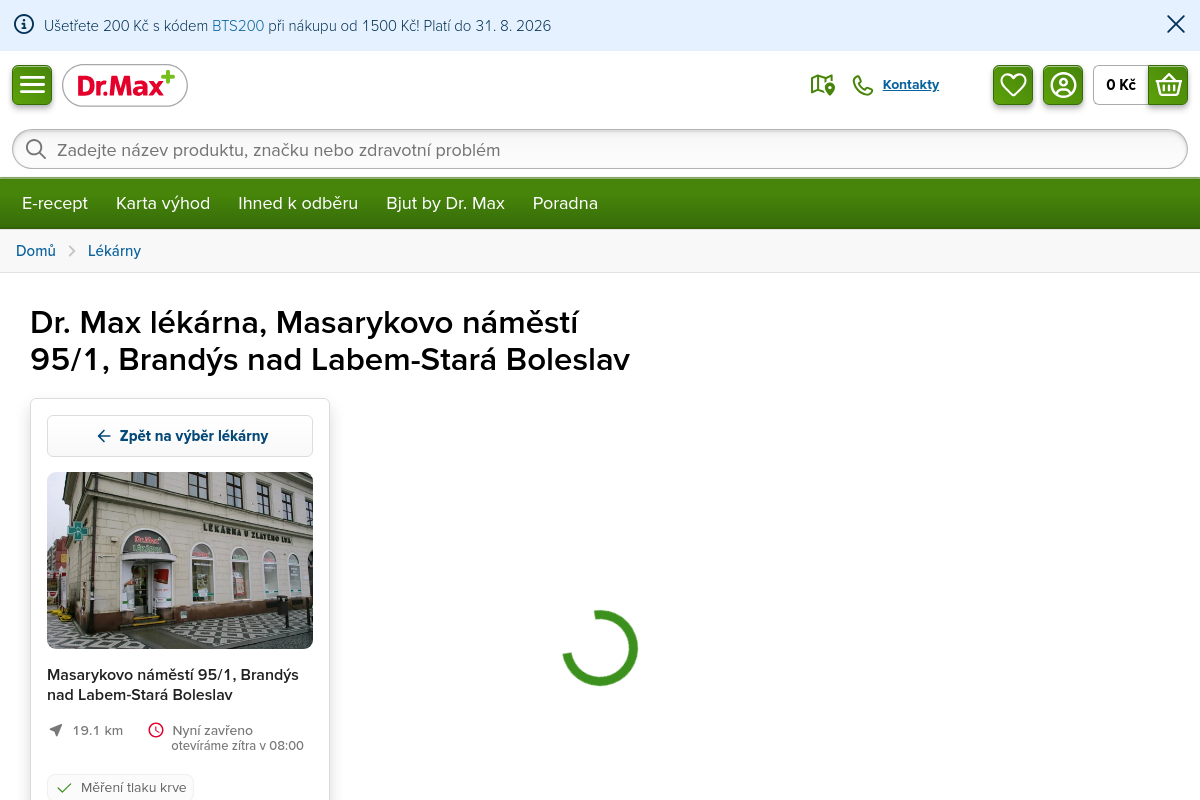Open the pharmacy map locator icon
The height and width of the screenshot is (800, 1200).
click(x=822, y=85)
